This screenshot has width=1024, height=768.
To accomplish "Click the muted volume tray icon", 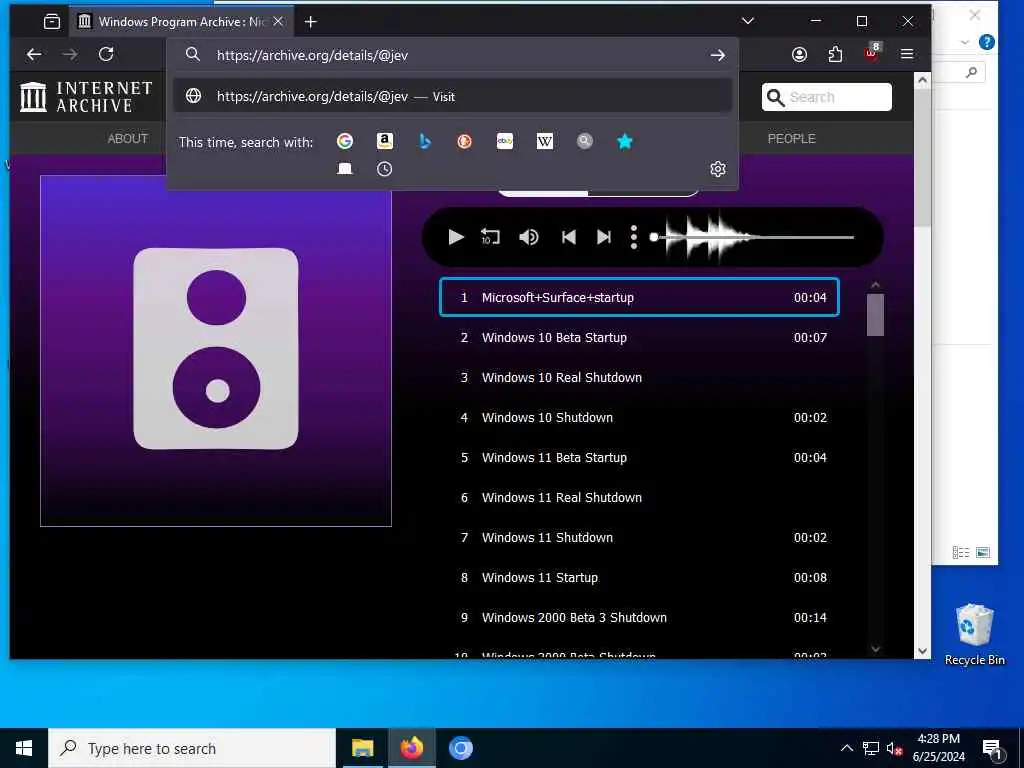I will [894, 748].
